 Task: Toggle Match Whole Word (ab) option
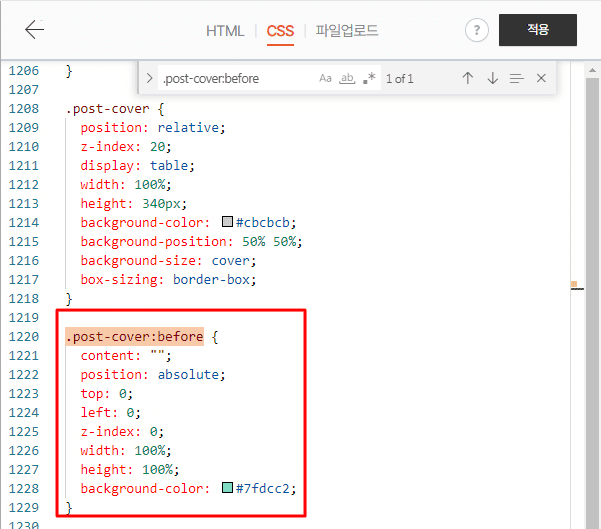click(347, 79)
